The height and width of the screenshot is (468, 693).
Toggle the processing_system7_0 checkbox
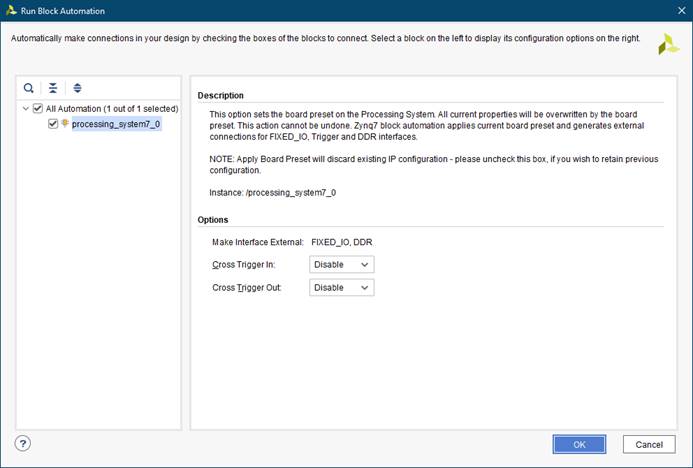pyautogui.click(x=53, y=124)
